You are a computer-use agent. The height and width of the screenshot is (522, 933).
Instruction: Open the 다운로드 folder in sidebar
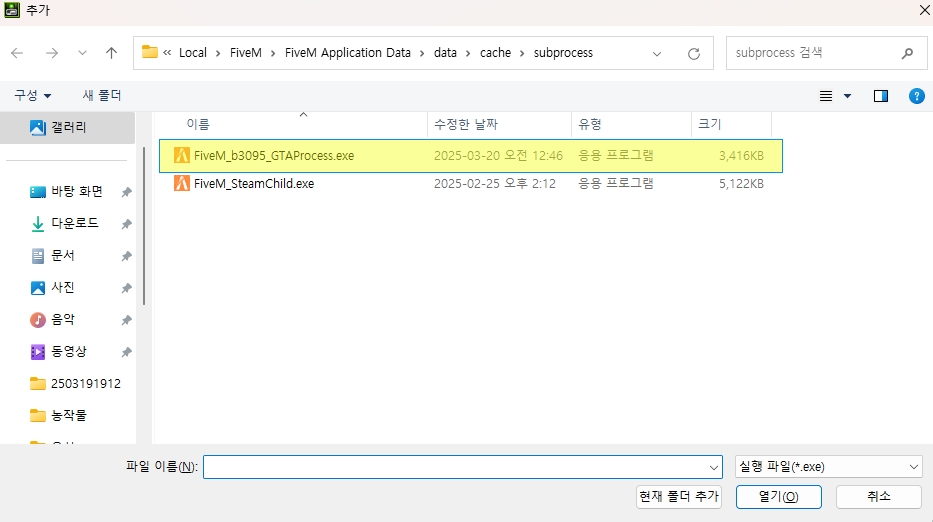[x=75, y=224]
